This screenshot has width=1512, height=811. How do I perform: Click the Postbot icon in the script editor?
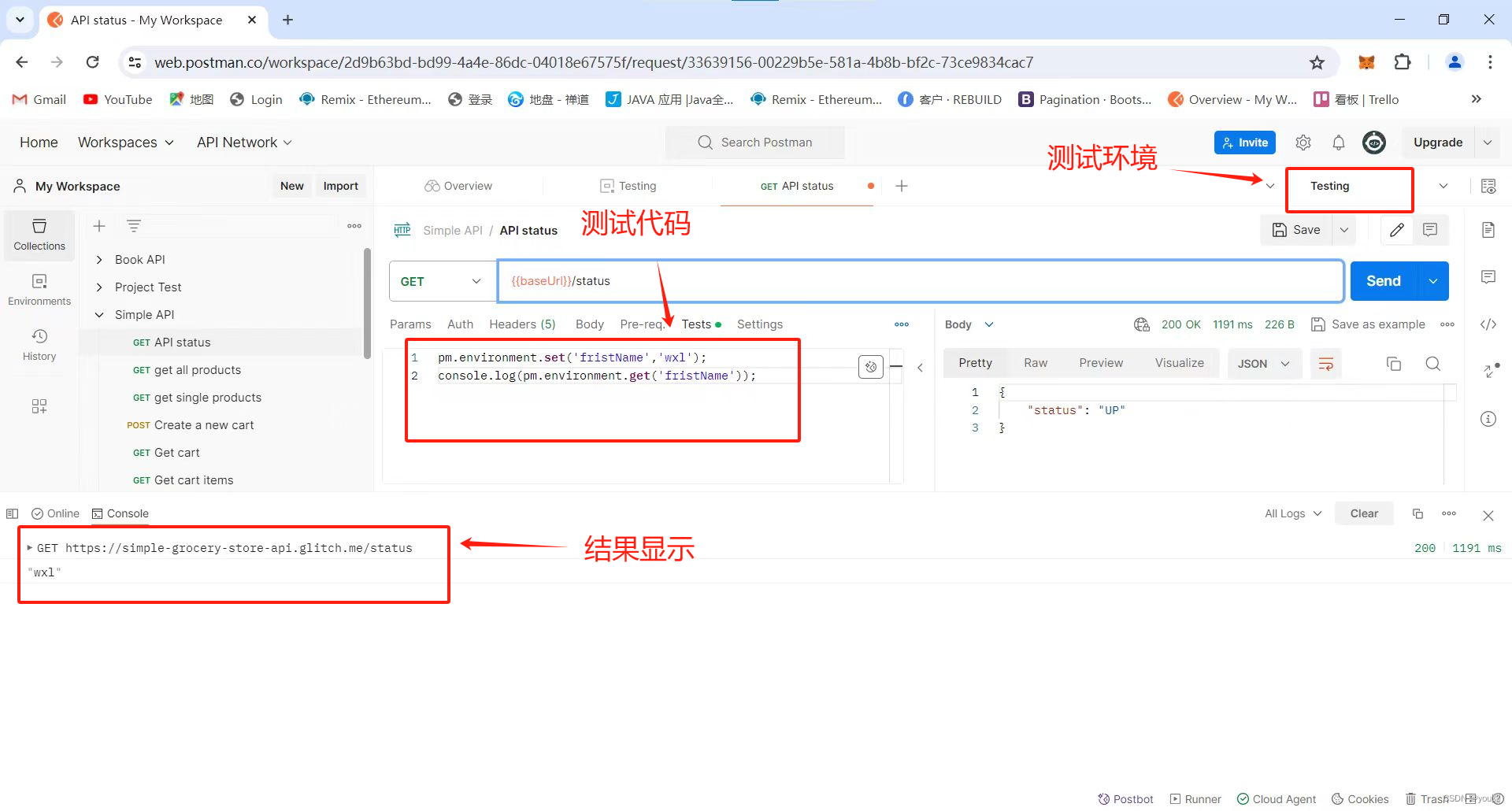(871, 367)
